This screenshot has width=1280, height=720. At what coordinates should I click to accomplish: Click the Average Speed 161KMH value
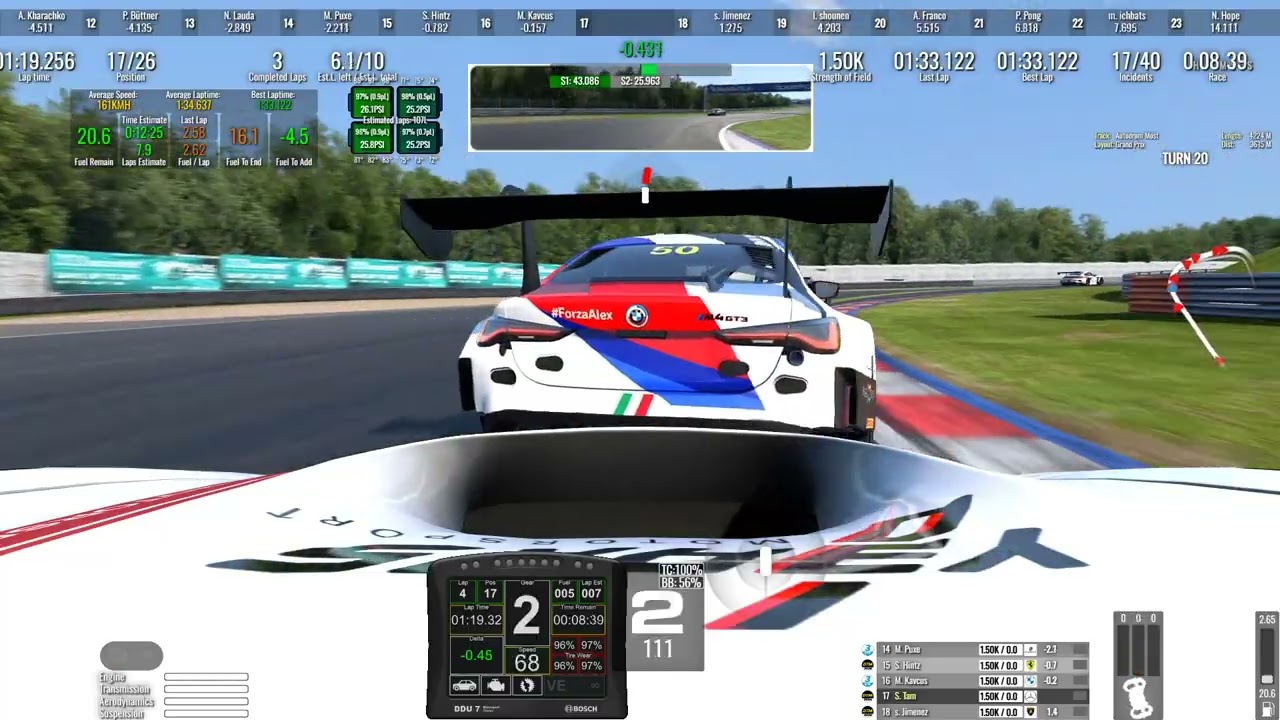click(x=112, y=105)
